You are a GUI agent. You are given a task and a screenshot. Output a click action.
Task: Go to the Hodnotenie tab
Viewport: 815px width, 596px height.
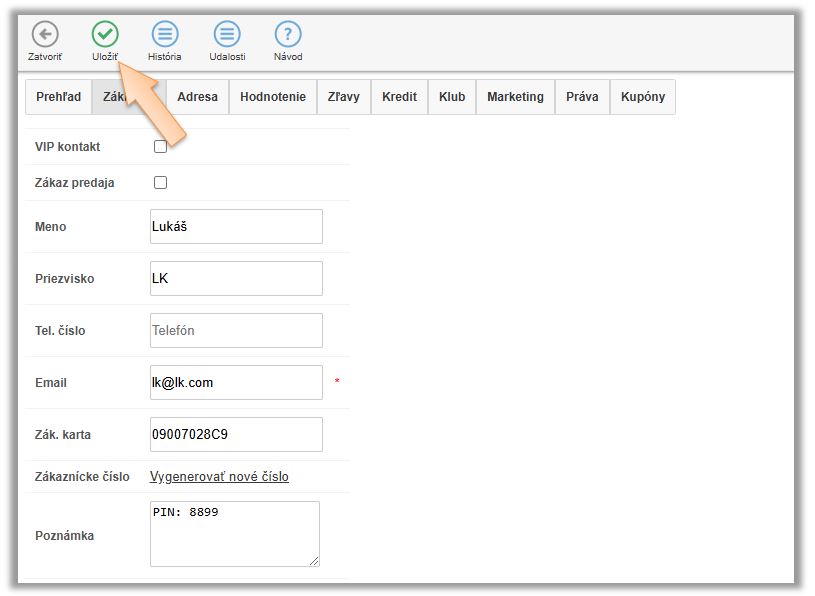273,97
